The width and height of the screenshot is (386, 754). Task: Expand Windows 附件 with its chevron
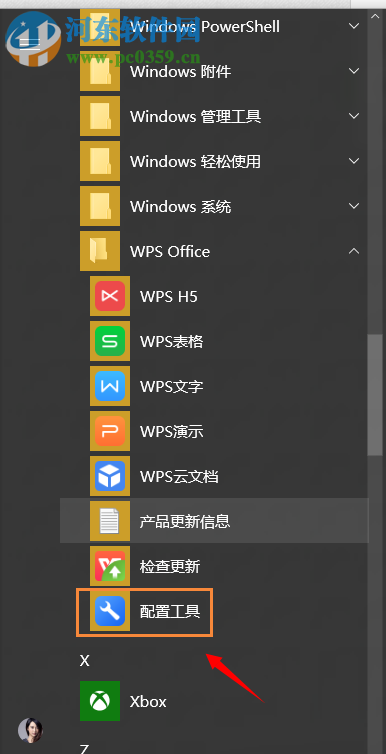pyautogui.click(x=354, y=71)
